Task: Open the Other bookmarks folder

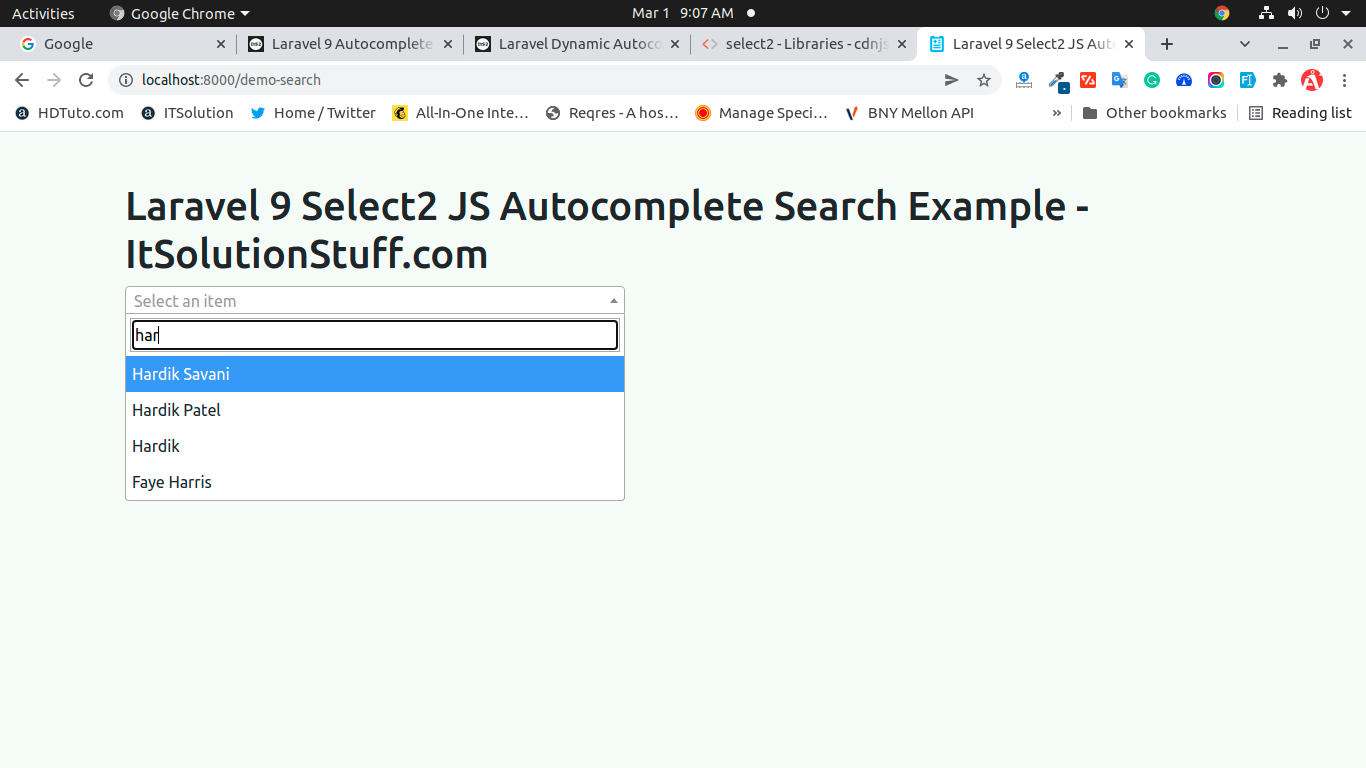Action: click(1154, 113)
